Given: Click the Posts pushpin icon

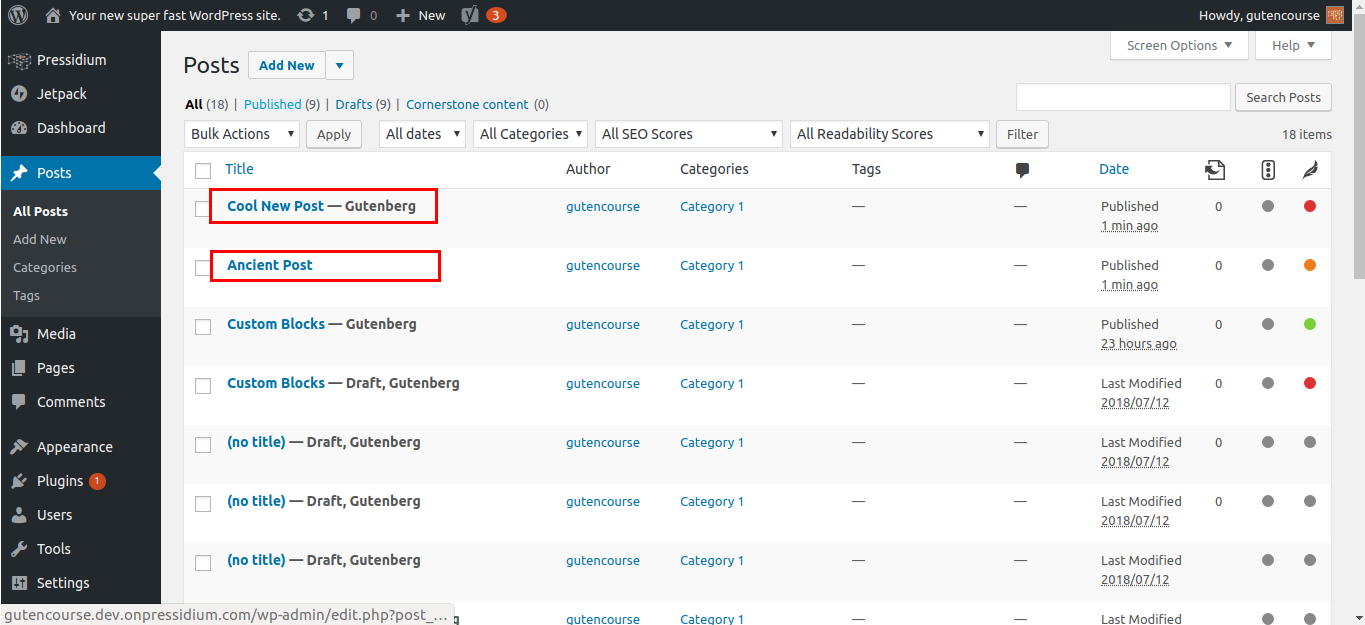Looking at the screenshot, I should pos(19,173).
